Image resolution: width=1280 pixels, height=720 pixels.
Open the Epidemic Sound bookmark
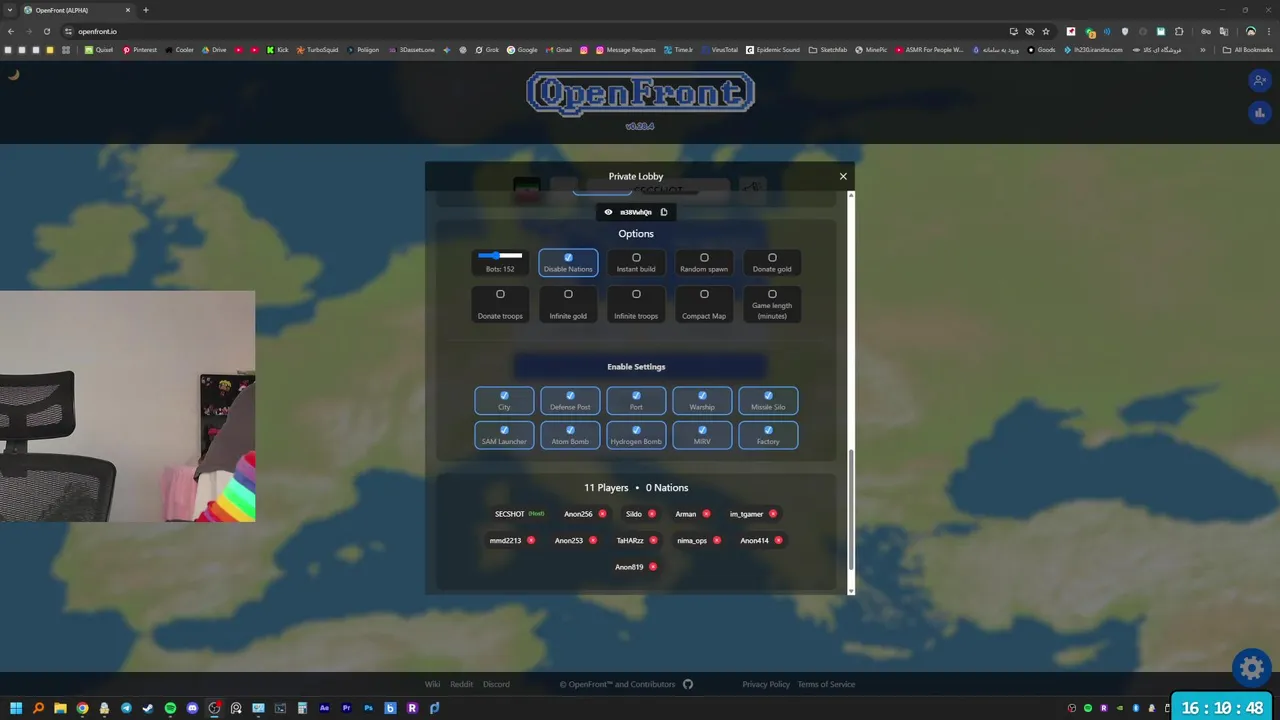tap(772, 49)
